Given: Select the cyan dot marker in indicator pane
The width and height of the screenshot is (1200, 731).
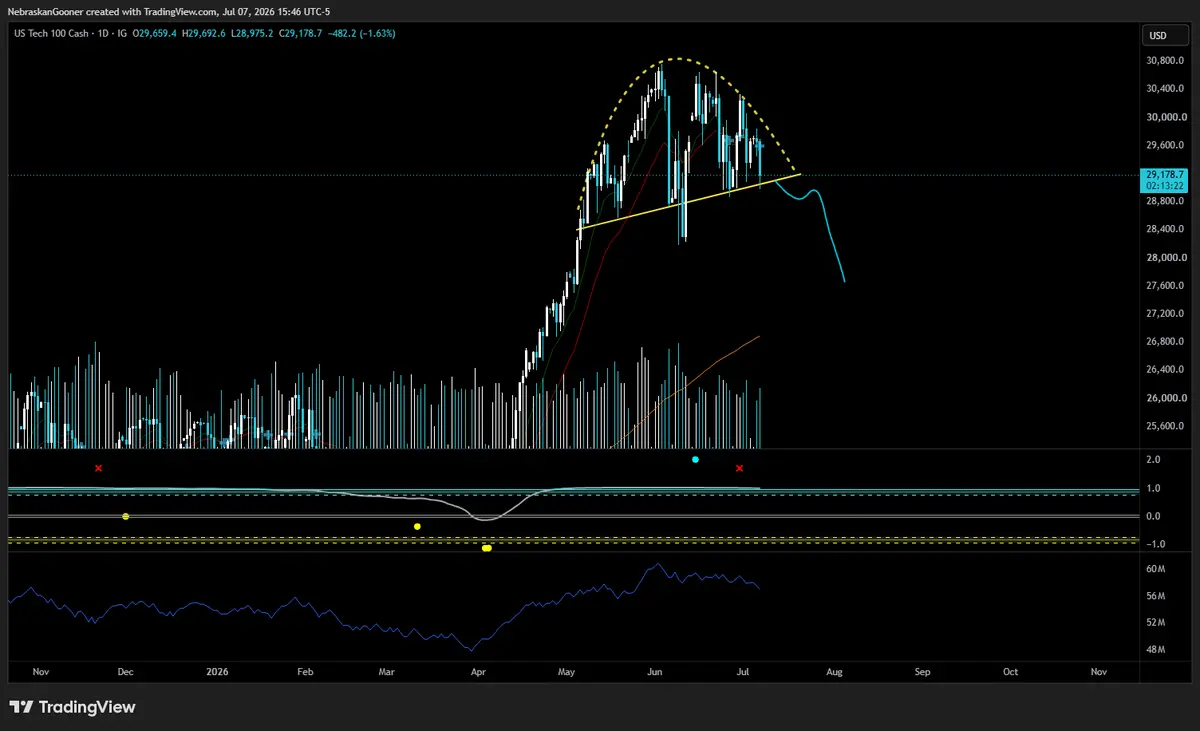Looking at the screenshot, I should tap(695, 459).
